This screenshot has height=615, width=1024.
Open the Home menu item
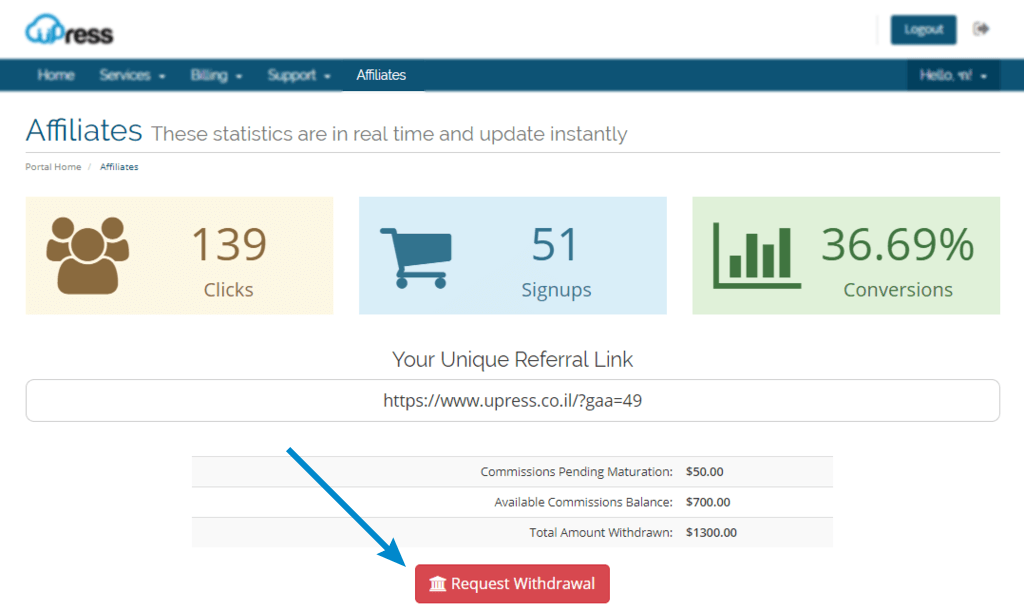[x=56, y=75]
